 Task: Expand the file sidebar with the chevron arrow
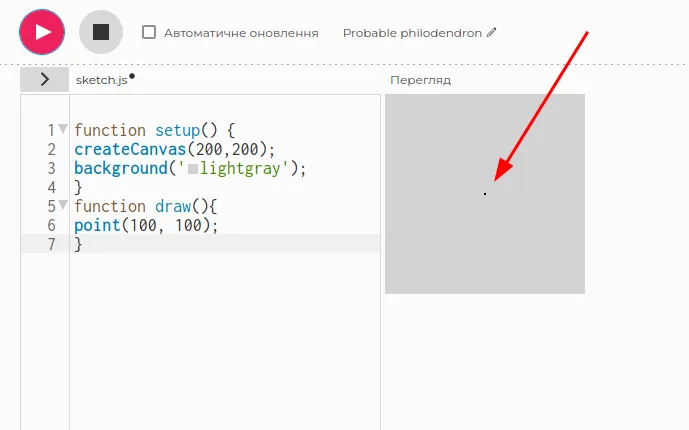tap(45, 80)
